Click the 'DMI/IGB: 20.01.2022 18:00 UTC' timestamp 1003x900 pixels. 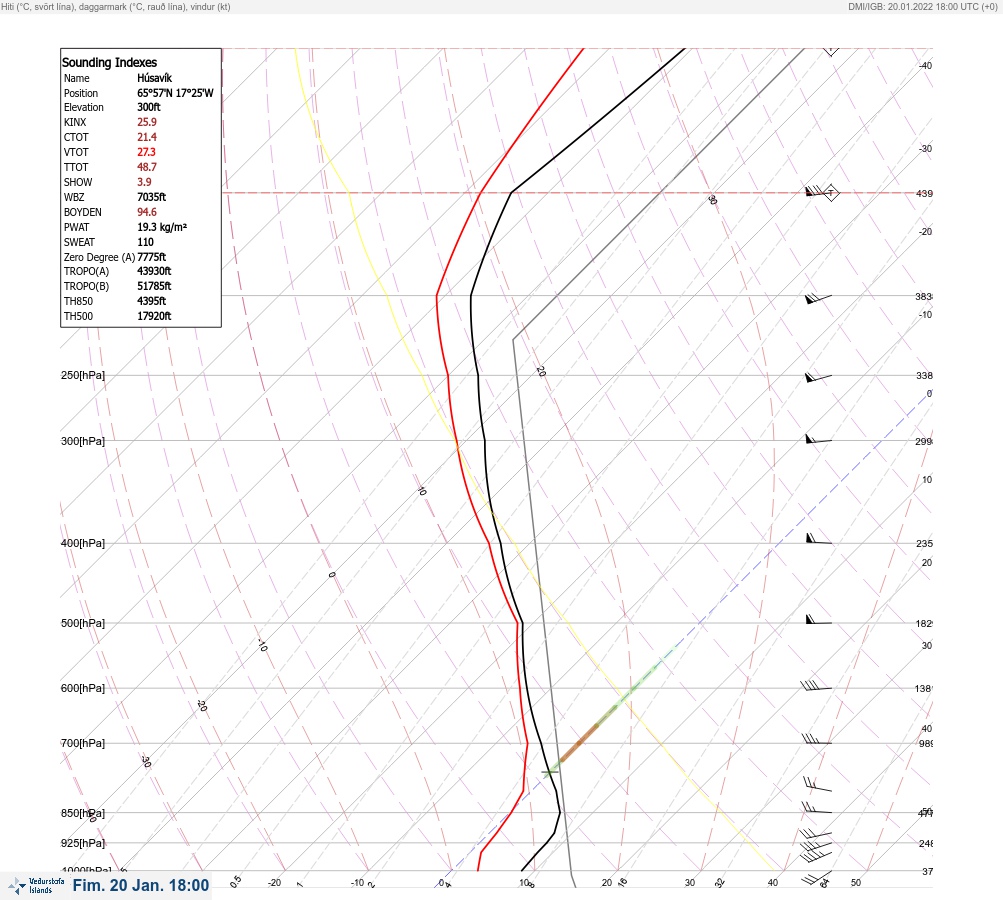click(x=922, y=7)
